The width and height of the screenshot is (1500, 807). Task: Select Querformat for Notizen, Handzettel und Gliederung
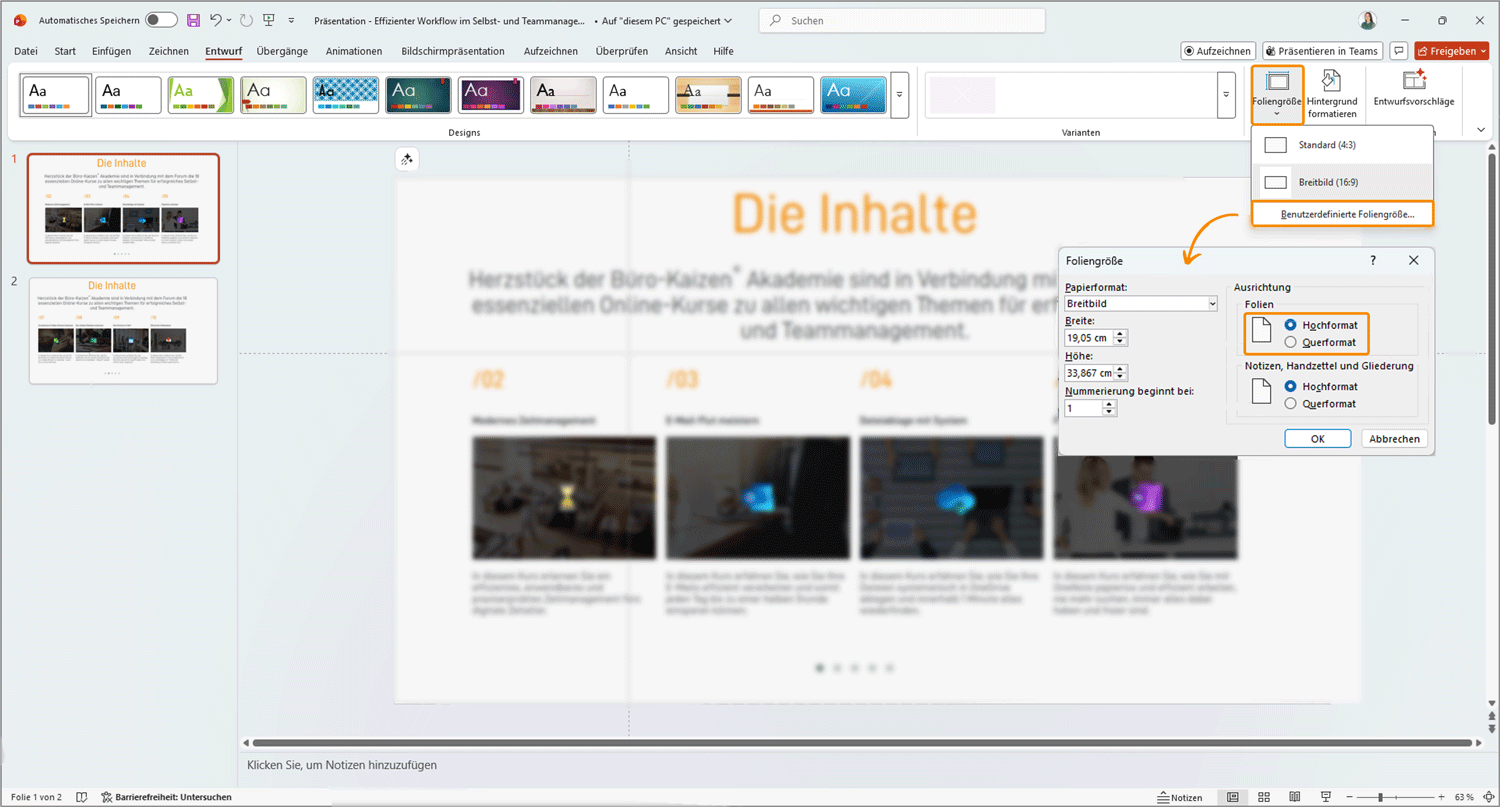(x=1293, y=404)
